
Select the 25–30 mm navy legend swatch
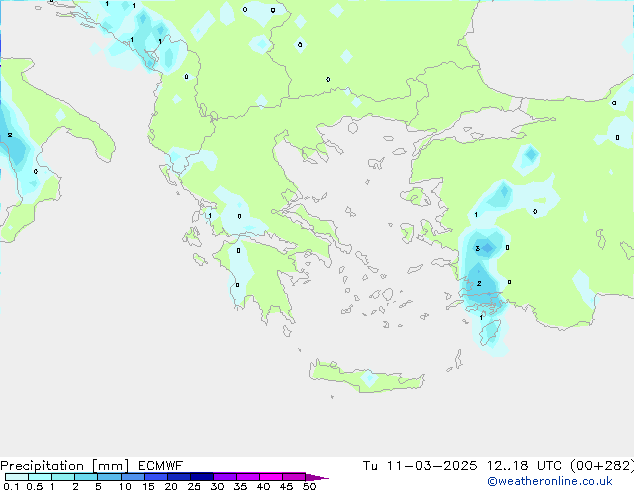(202, 477)
